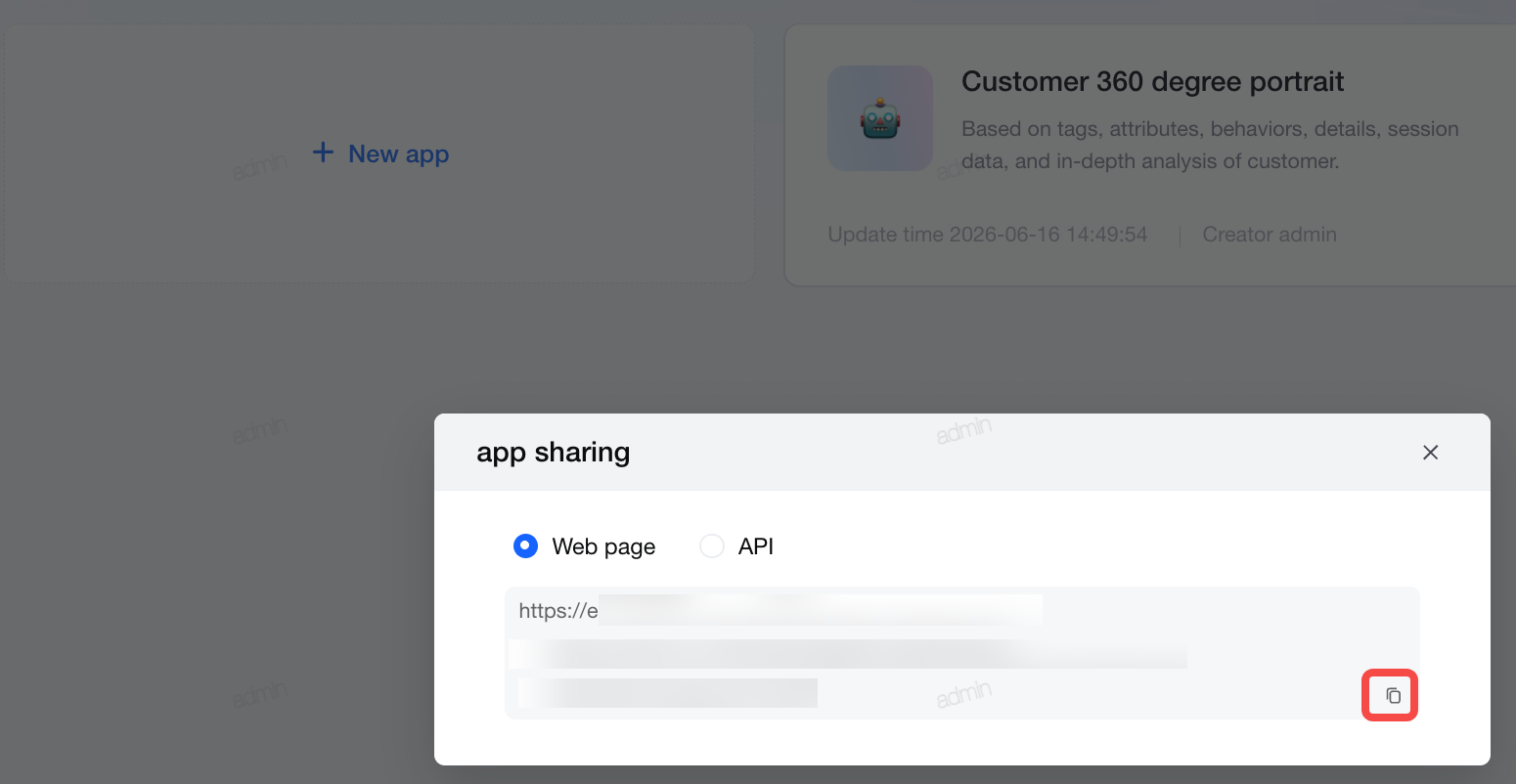Close the app sharing dialog
This screenshot has width=1516, height=784.
1430,453
